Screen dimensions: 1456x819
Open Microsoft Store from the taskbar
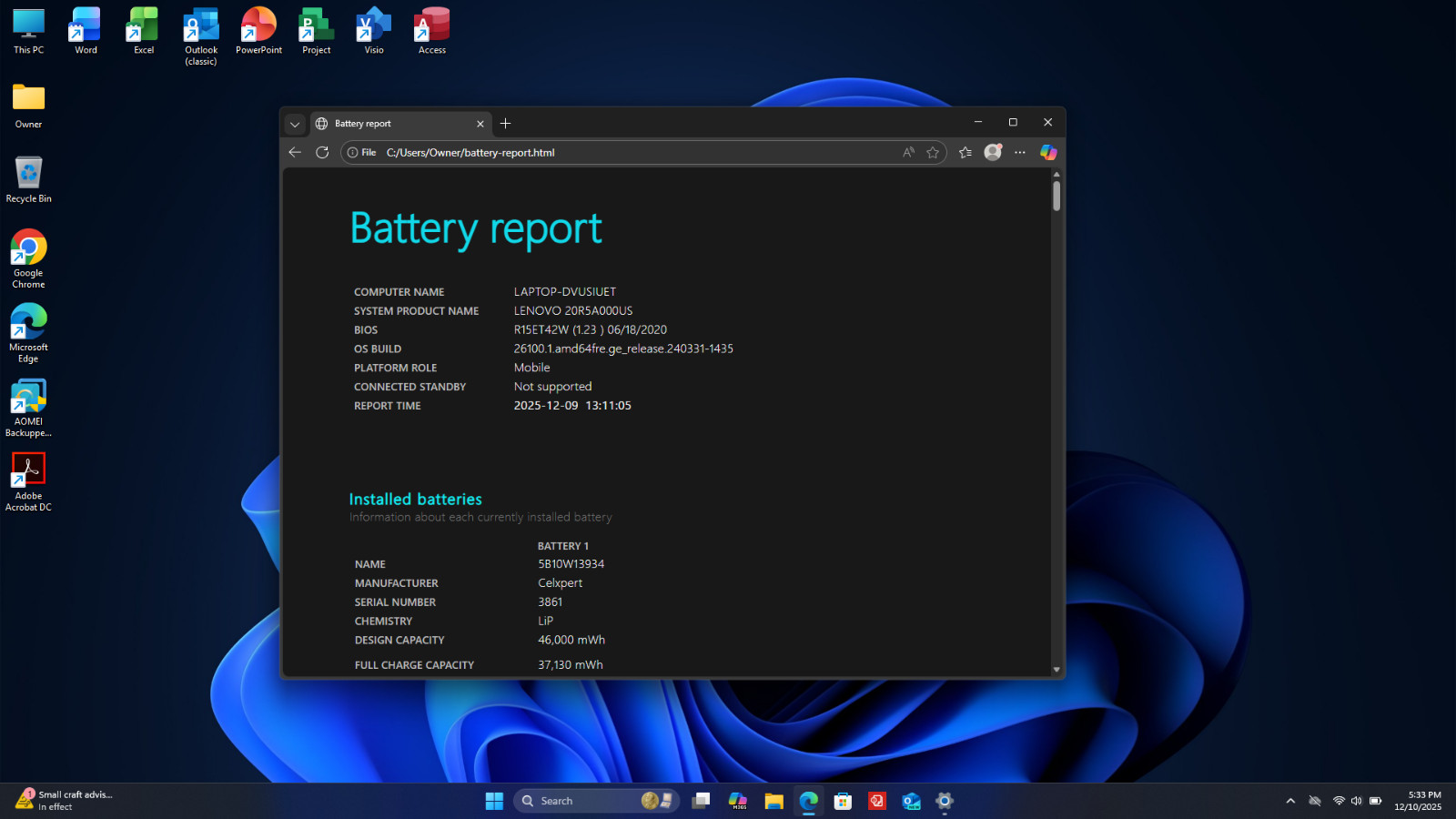[x=843, y=801]
